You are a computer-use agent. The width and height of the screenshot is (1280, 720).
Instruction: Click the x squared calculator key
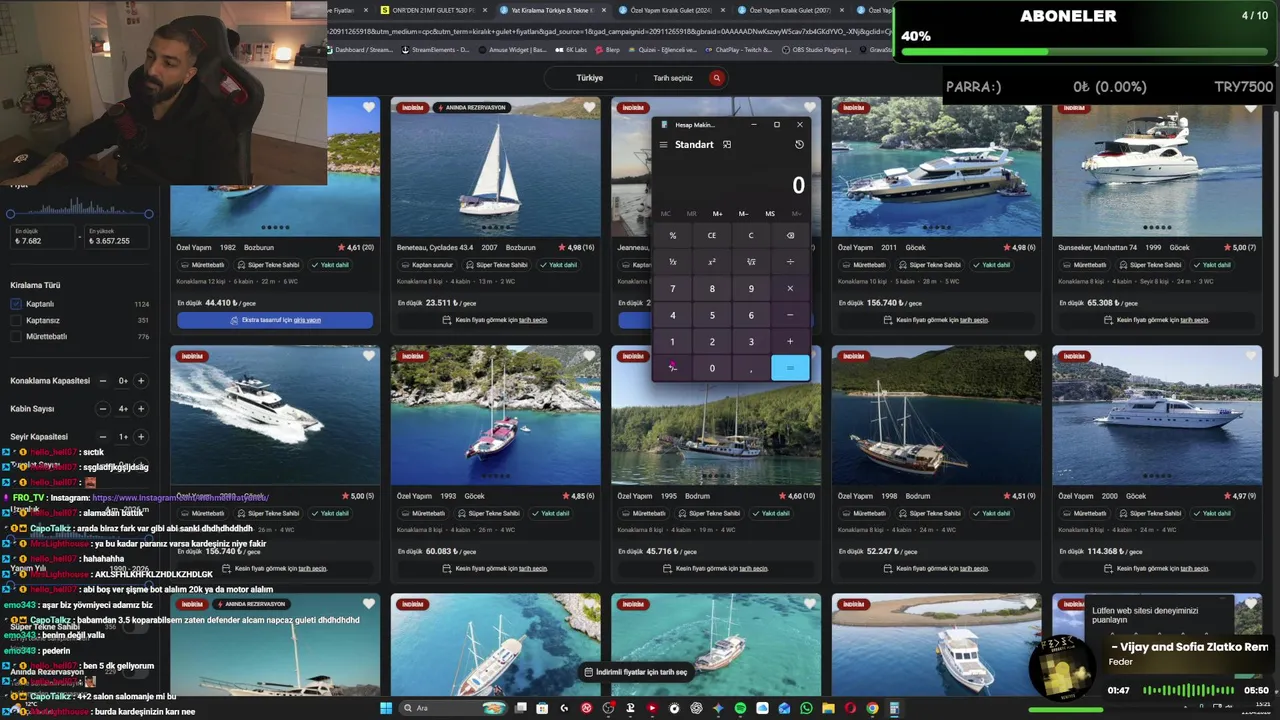click(712, 262)
